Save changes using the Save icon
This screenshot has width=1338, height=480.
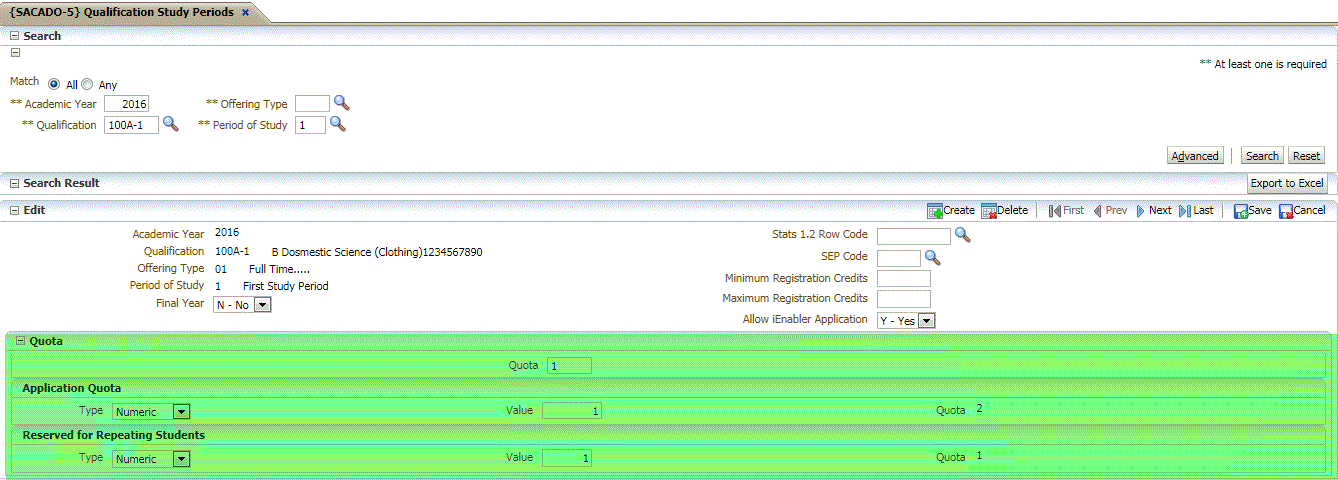(1241, 211)
